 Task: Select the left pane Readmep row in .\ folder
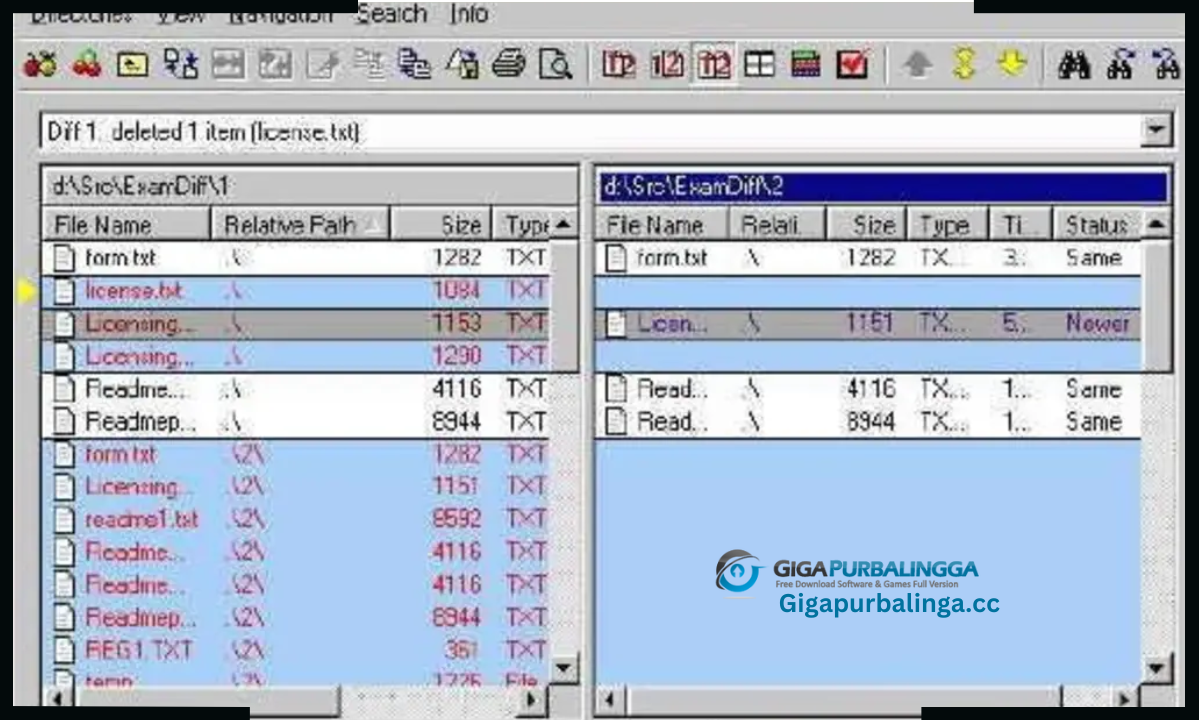point(296,422)
